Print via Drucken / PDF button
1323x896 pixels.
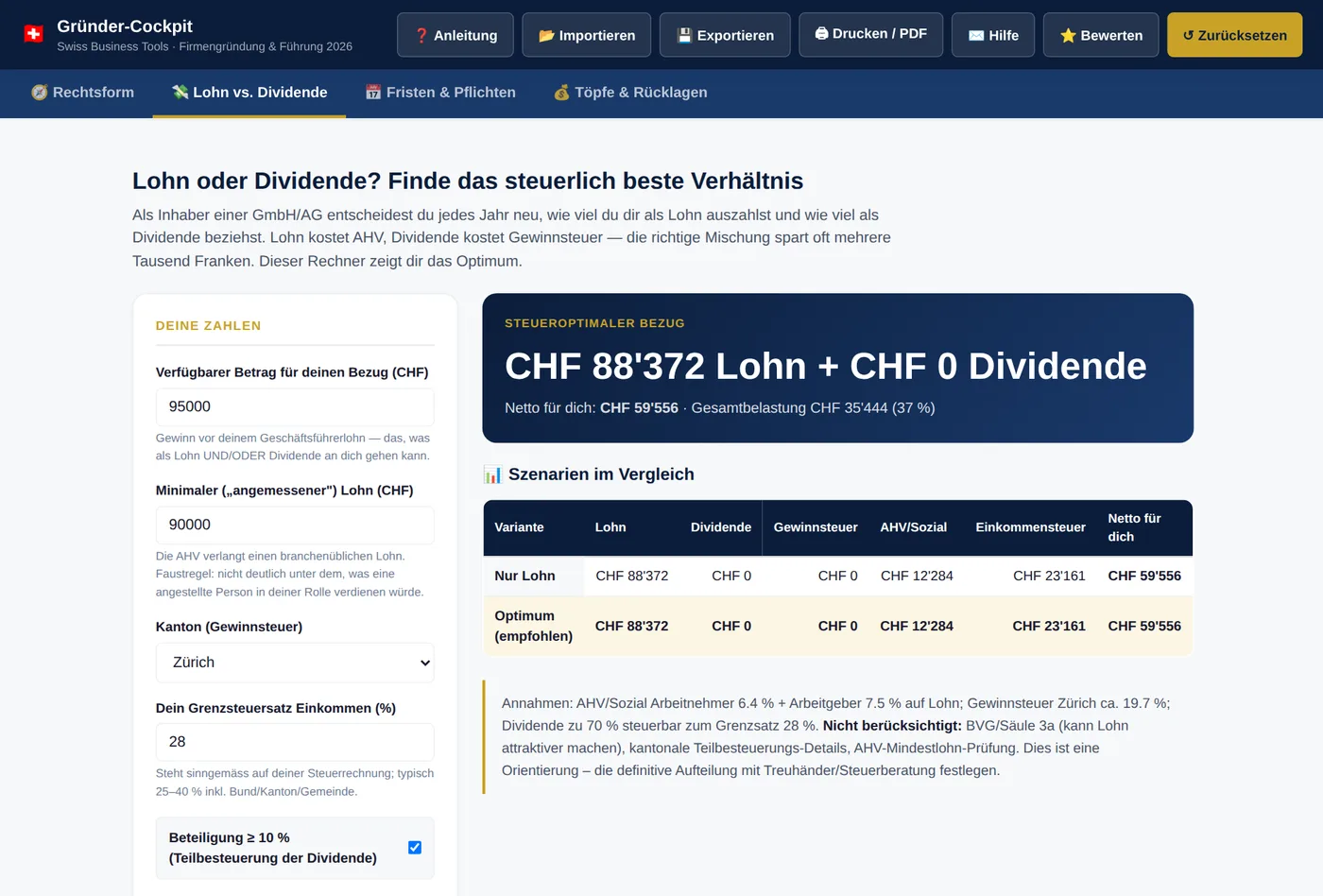click(870, 34)
